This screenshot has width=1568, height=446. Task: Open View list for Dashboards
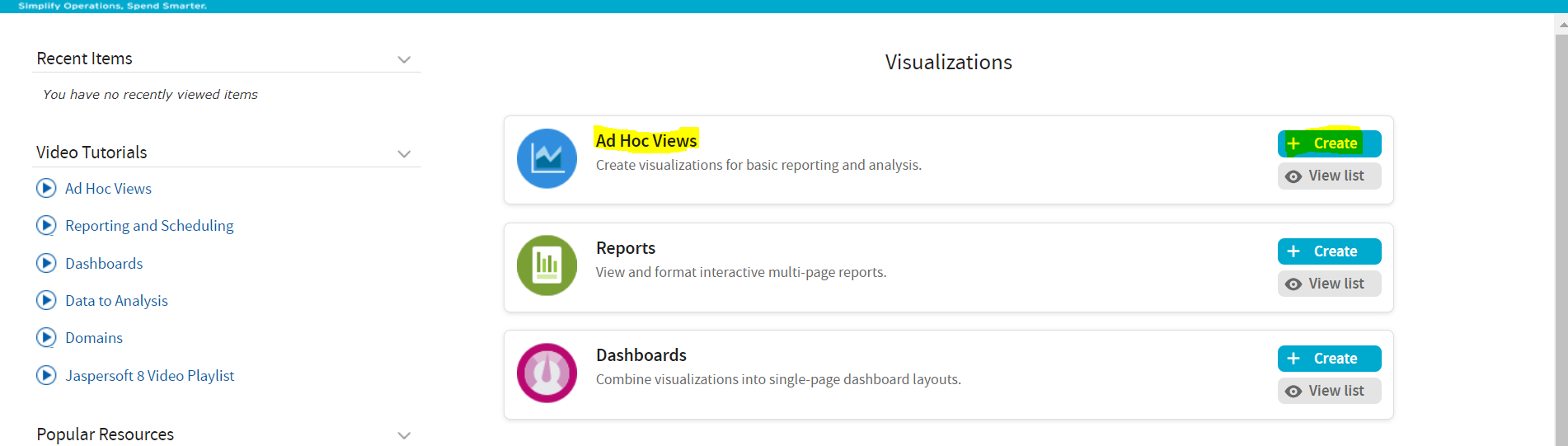click(x=1329, y=391)
